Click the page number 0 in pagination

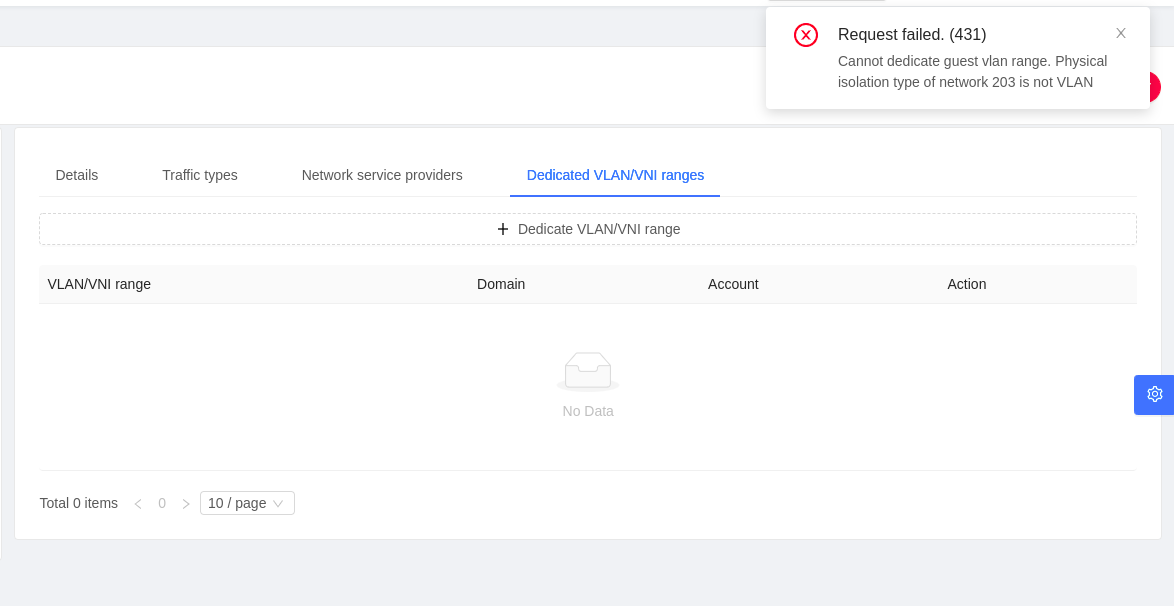(x=162, y=503)
